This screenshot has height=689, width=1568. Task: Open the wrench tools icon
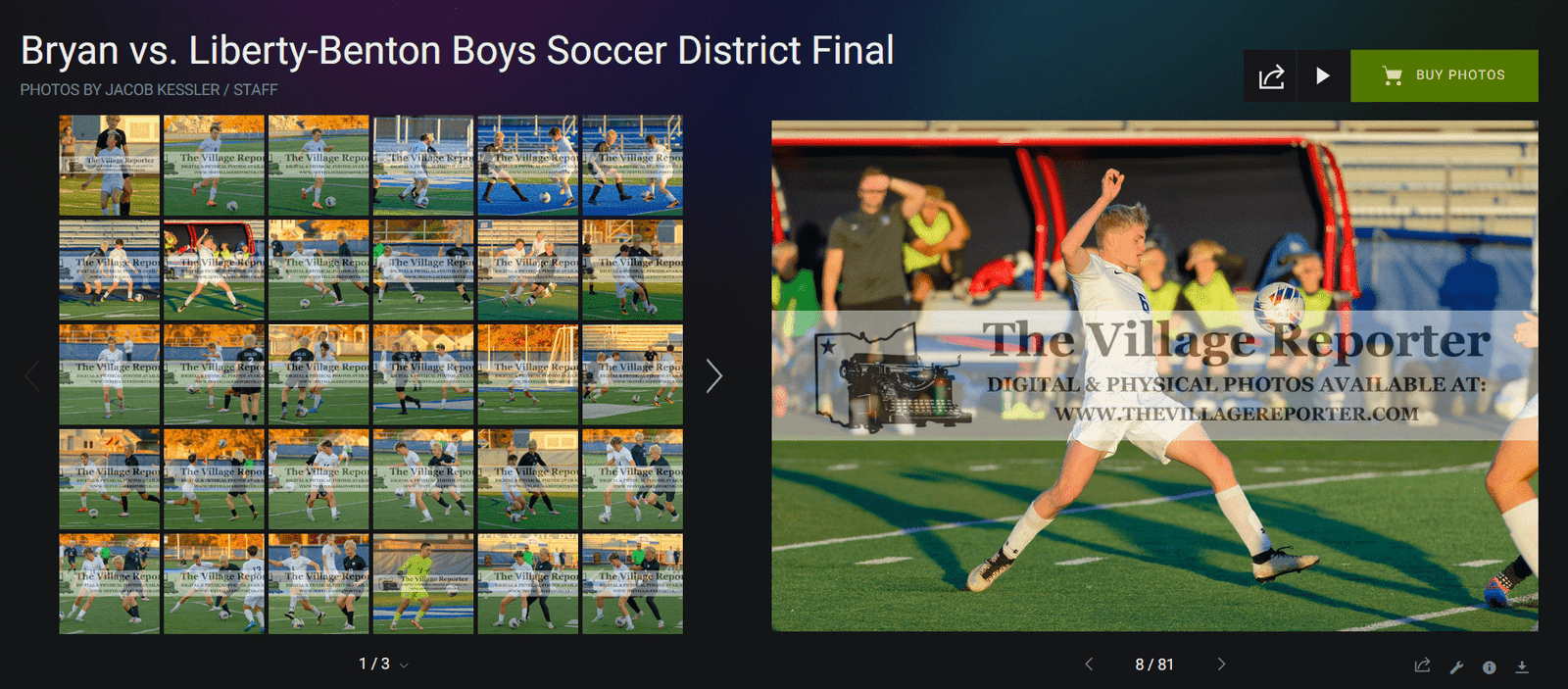(x=1456, y=666)
